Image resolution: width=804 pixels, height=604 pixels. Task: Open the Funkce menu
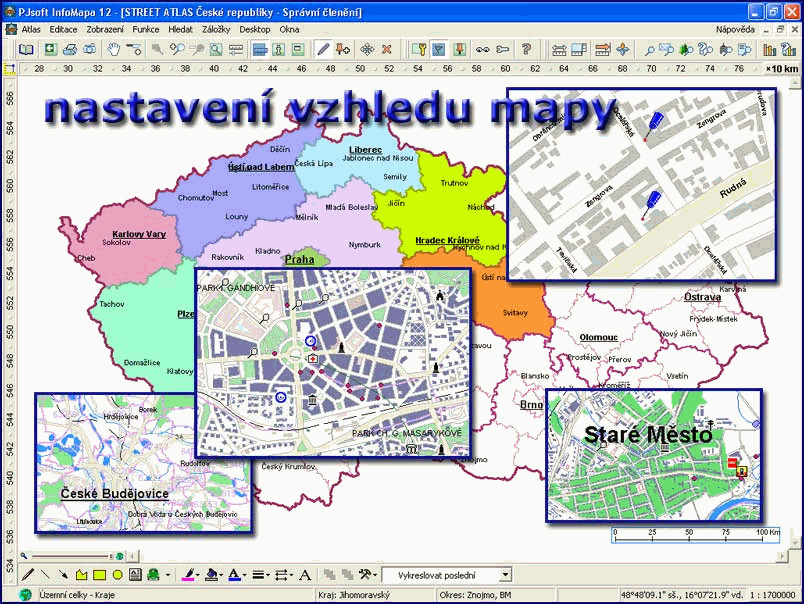point(146,29)
